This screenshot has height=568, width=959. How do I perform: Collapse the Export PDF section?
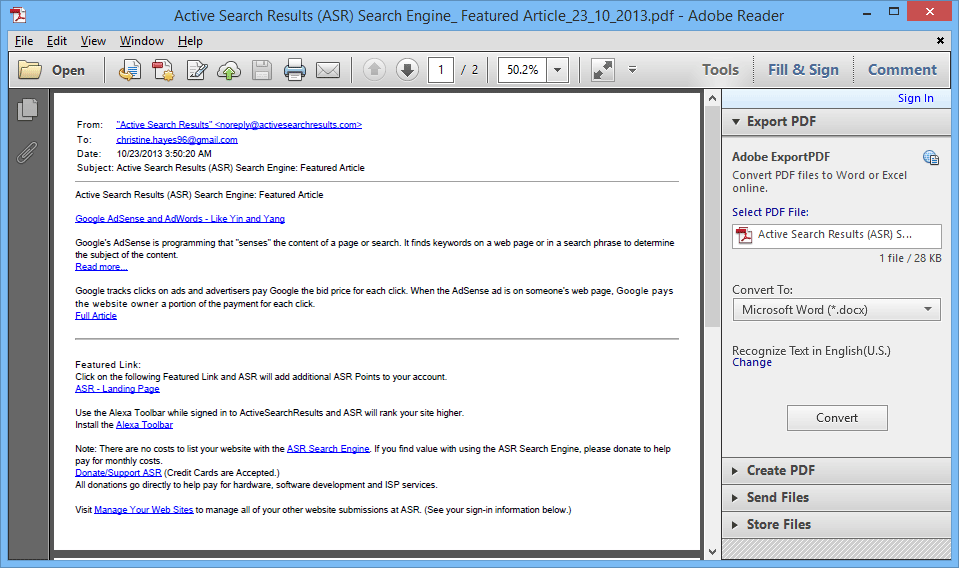736,121
